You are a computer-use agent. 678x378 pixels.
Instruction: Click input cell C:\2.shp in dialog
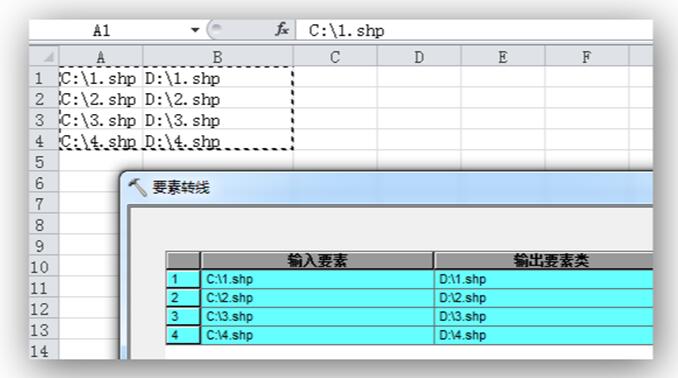[x=317, y=298]
